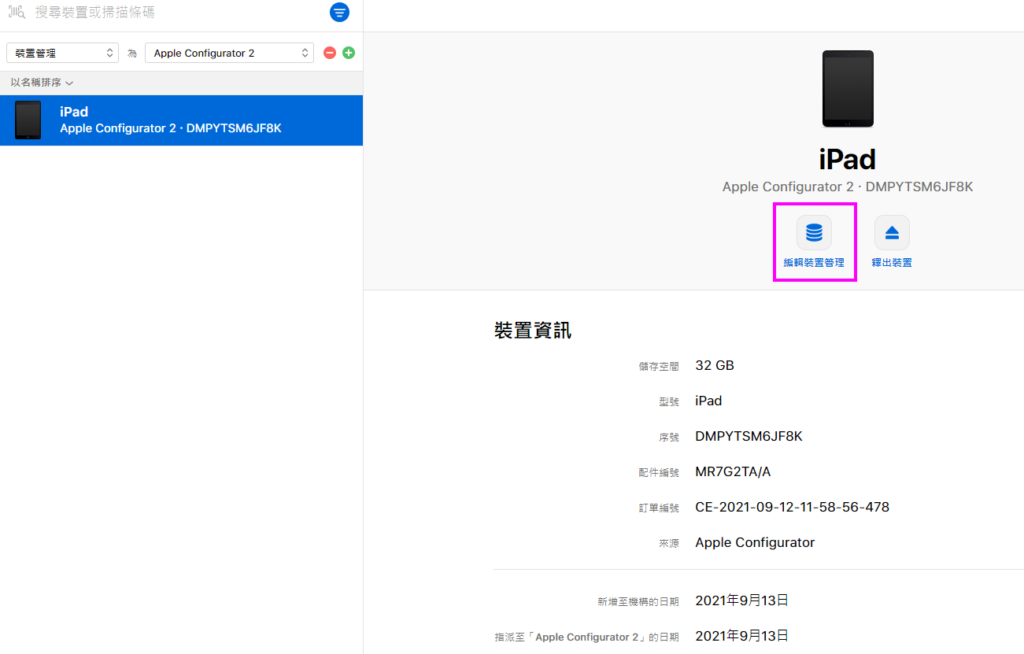
Task: Click the 新增至機構的日期 field label
Action: click(638, 602)
